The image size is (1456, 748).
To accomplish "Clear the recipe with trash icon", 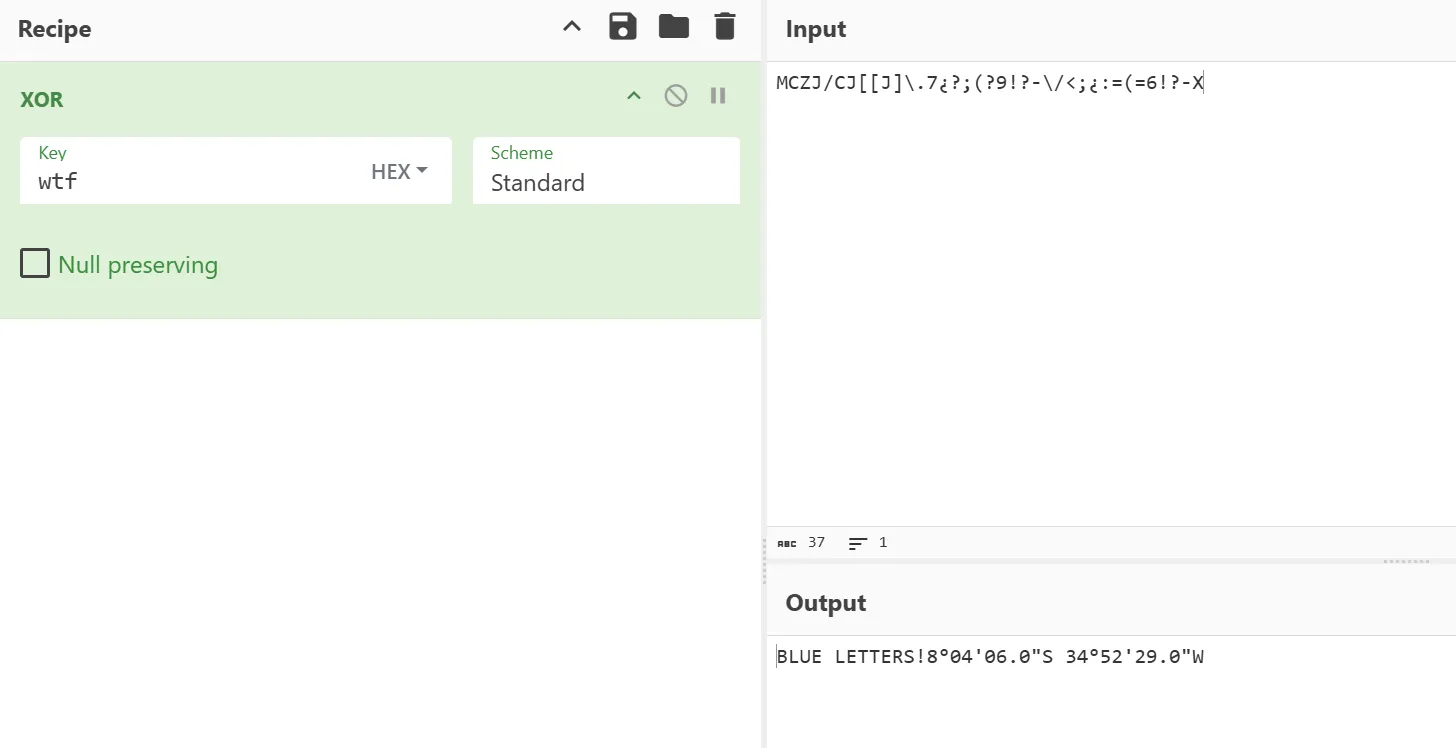I will [725, 27].
